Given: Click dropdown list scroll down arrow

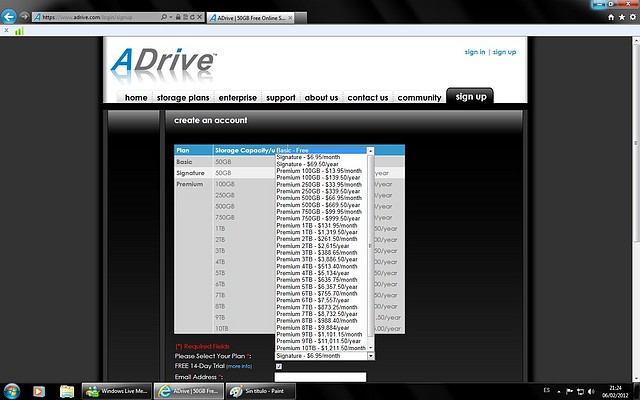Looking at the screenshot, I should [x=371, y=347].
